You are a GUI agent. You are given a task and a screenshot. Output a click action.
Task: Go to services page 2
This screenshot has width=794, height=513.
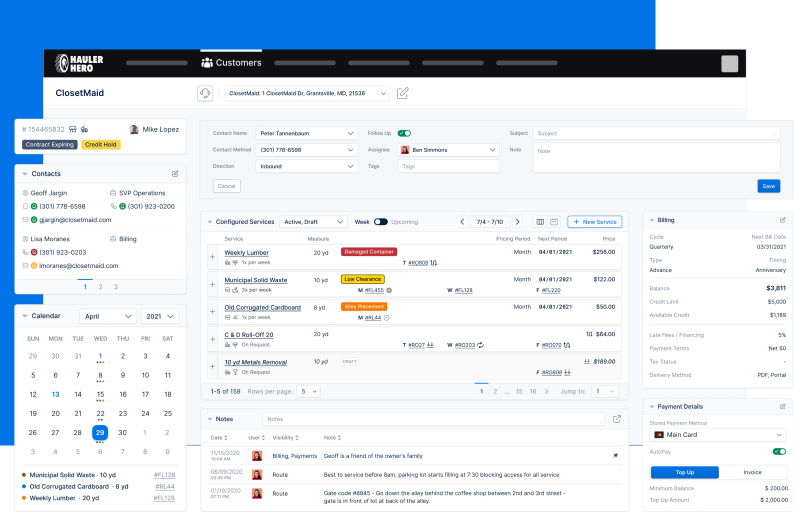click(495, 391)
